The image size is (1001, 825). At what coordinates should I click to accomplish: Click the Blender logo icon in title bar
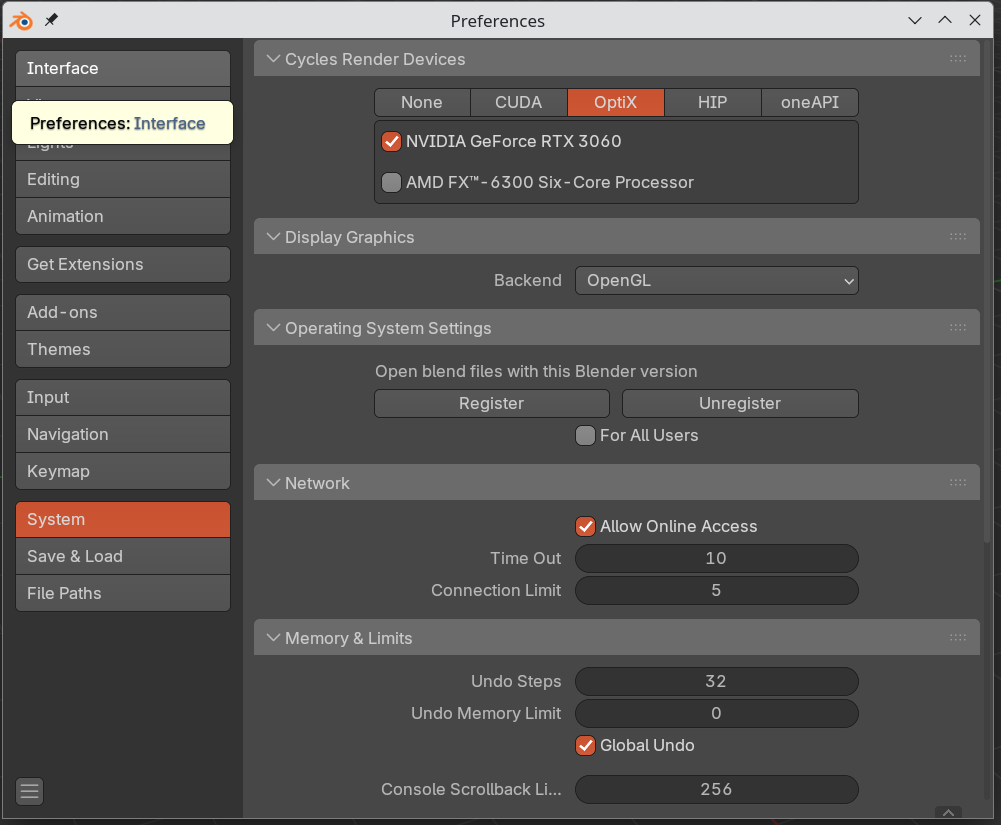[20, 20]
